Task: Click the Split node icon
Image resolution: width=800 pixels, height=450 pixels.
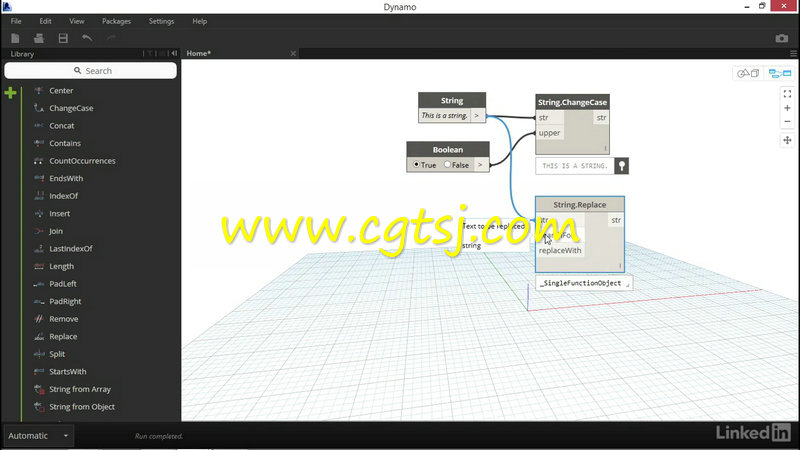Action: click(x=39, y=354)
